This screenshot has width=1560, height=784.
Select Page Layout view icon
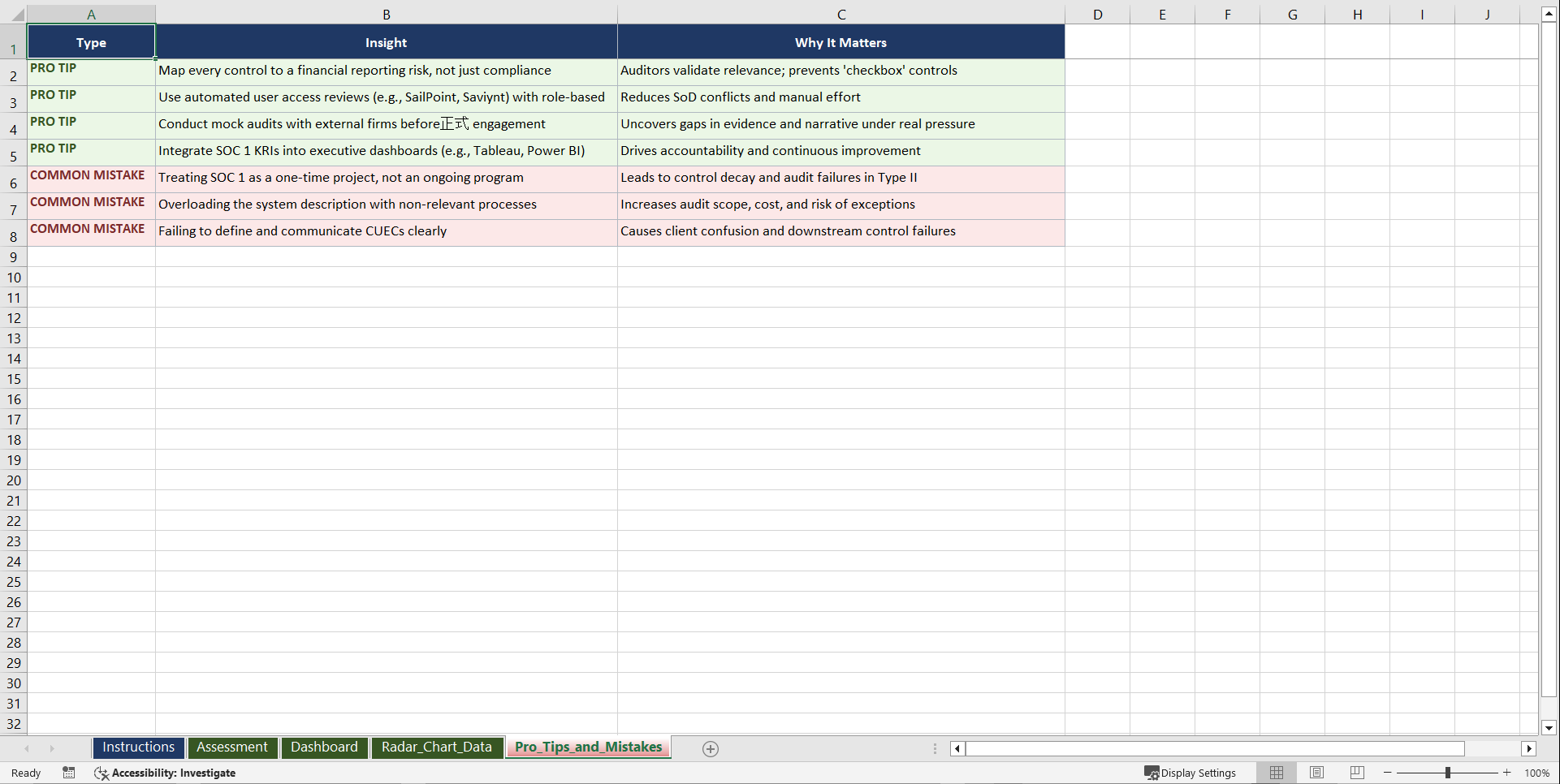1316,773
